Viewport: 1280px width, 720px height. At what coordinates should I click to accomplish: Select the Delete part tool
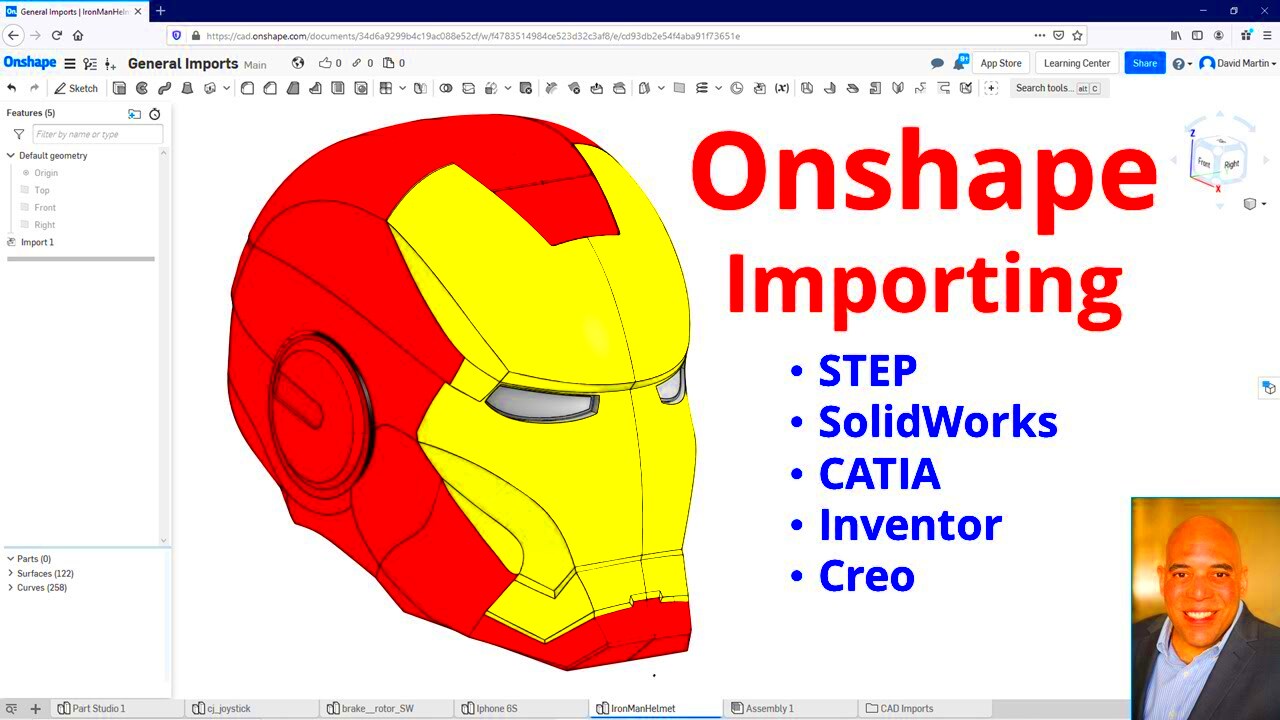tap(525, 88)
